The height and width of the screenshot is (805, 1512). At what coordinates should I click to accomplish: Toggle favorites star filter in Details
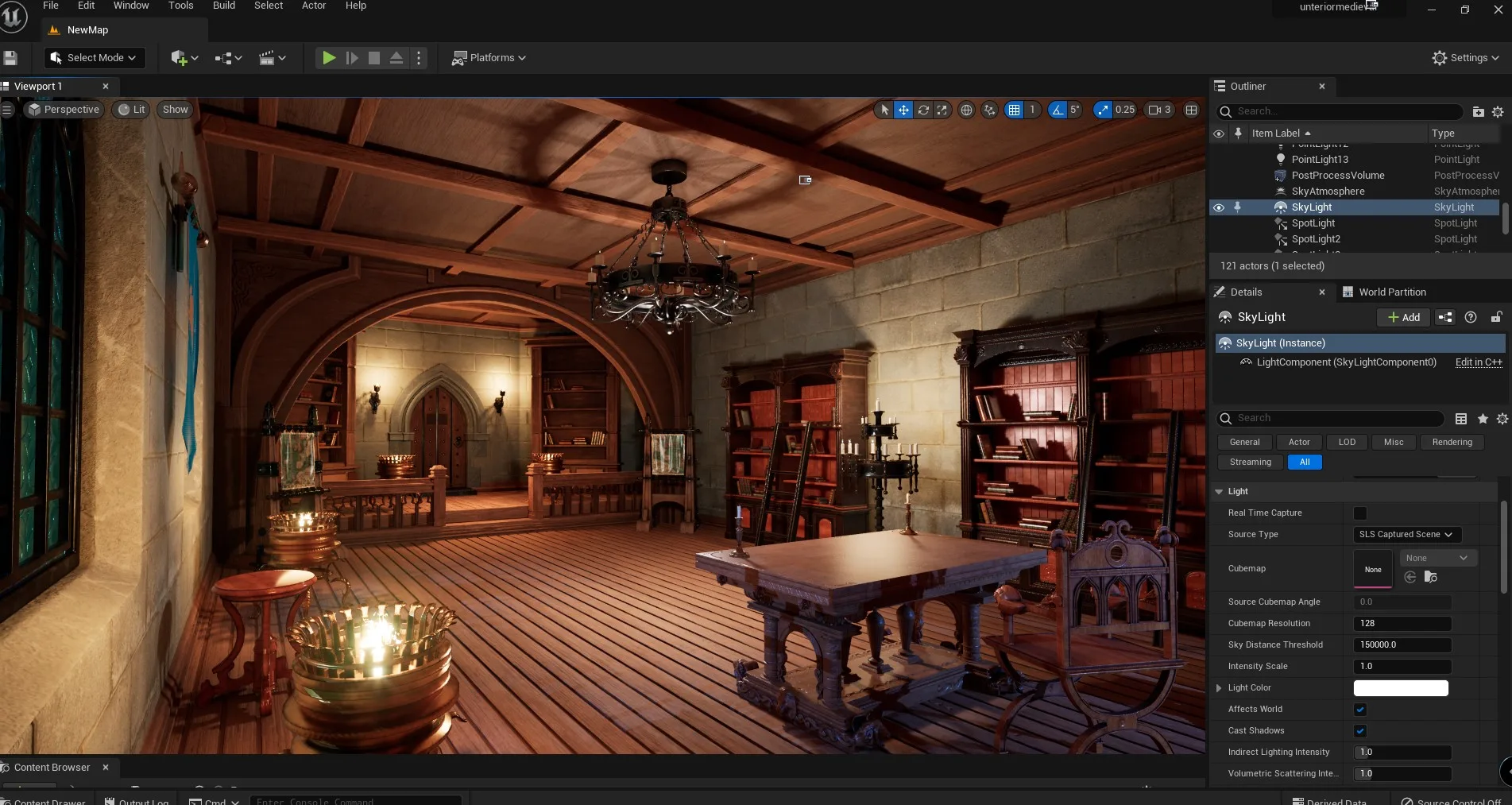(x=1483, y=419)
